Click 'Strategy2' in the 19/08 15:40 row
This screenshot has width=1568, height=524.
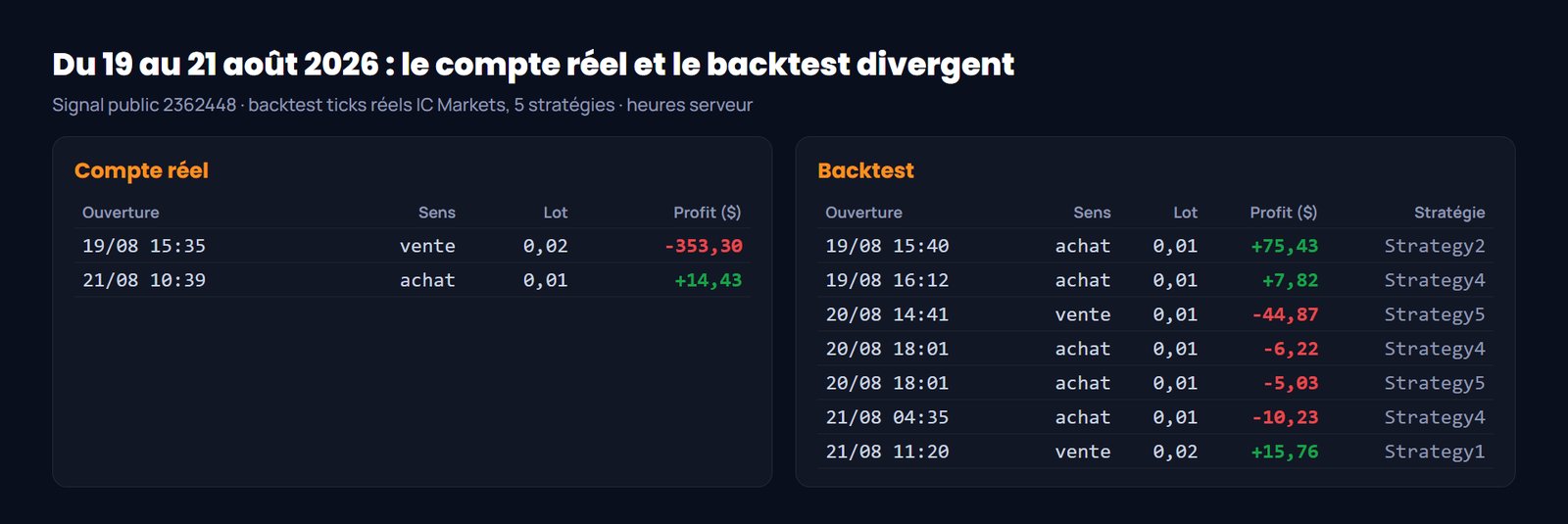(x=1435, y=246)
